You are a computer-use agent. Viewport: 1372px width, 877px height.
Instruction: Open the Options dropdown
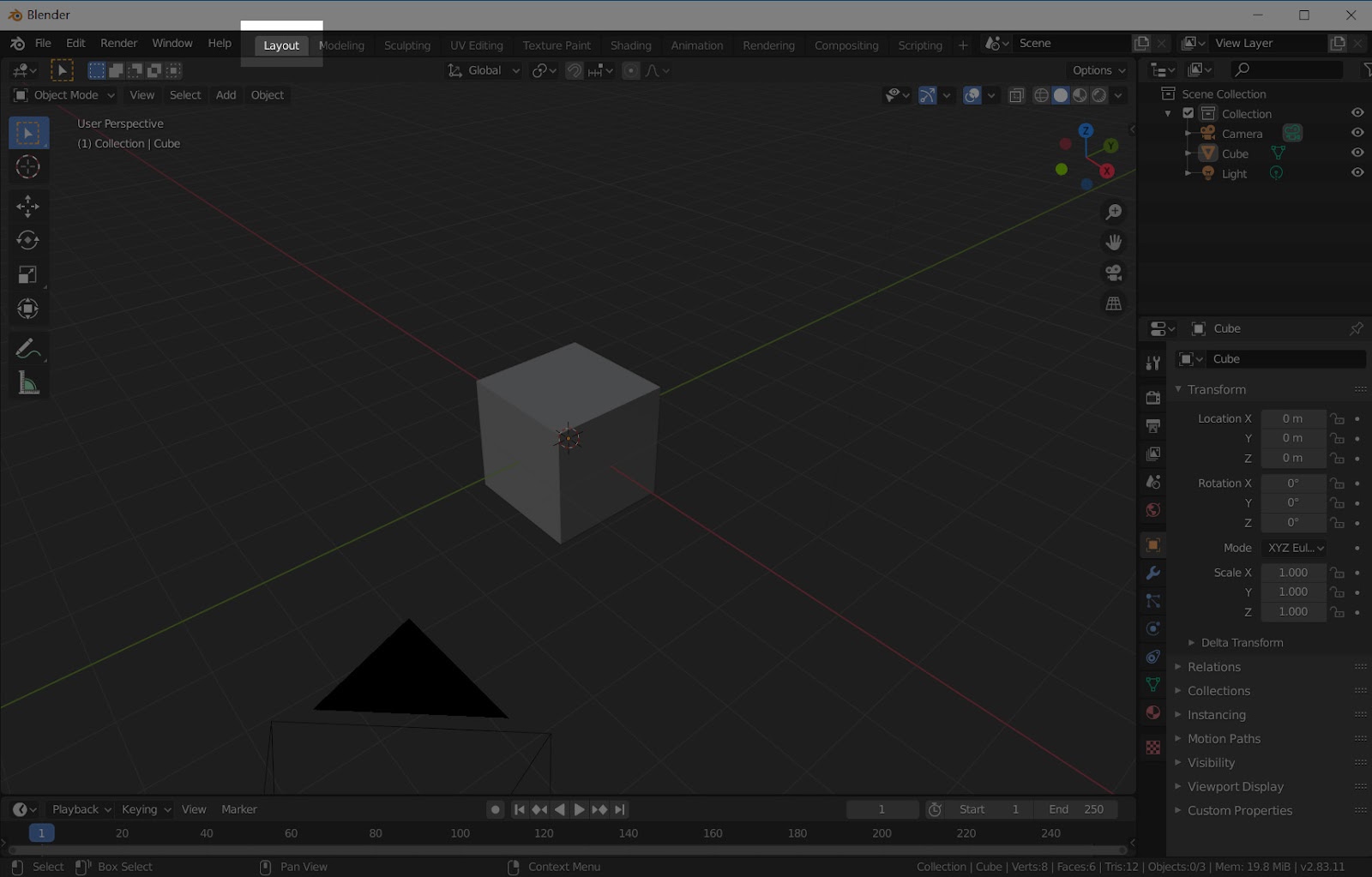1098,70
